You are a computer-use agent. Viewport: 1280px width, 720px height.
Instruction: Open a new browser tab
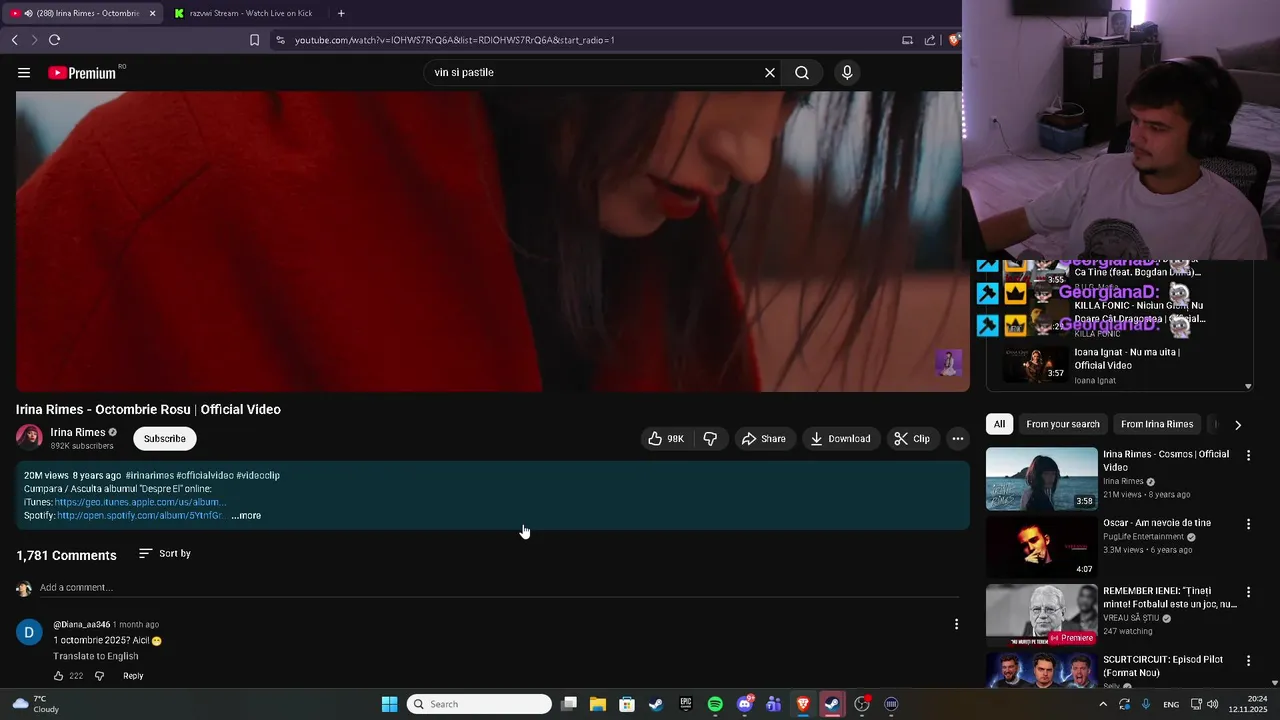coord(341,13)
